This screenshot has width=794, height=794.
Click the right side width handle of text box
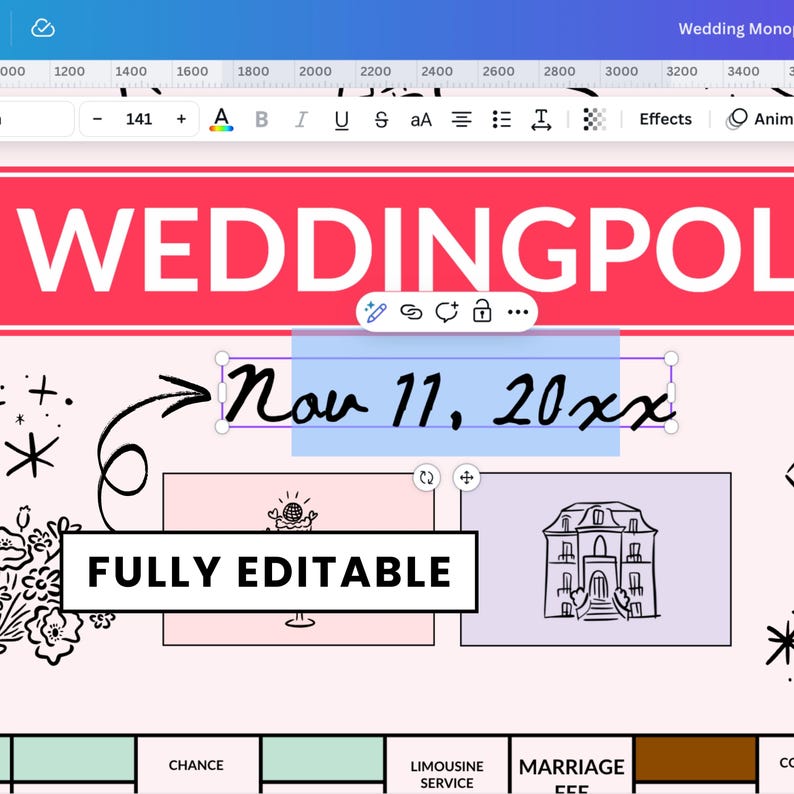(671, 392)
